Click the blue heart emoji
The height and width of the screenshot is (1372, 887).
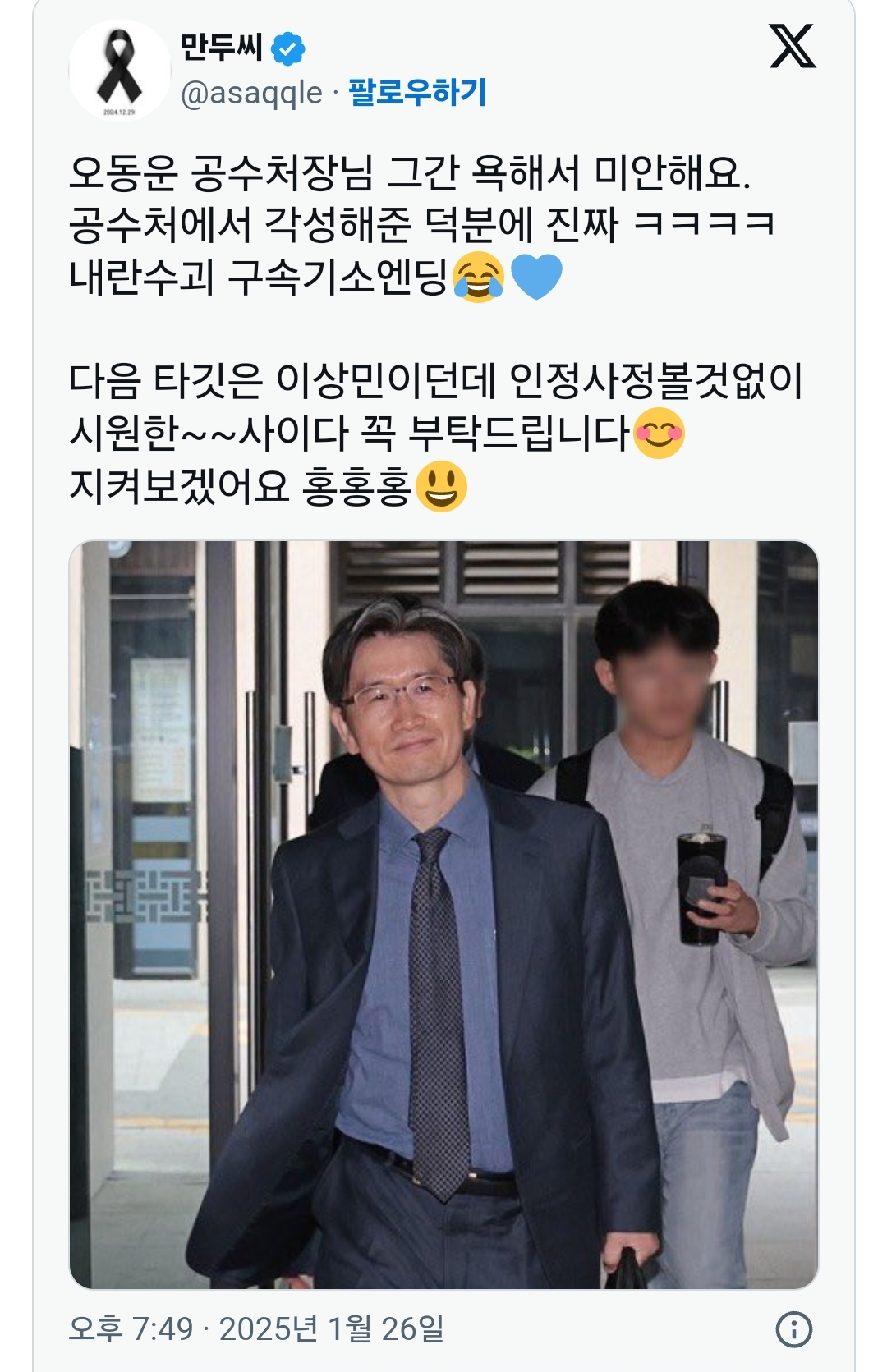pyautogui.click(x=536, y=278)
